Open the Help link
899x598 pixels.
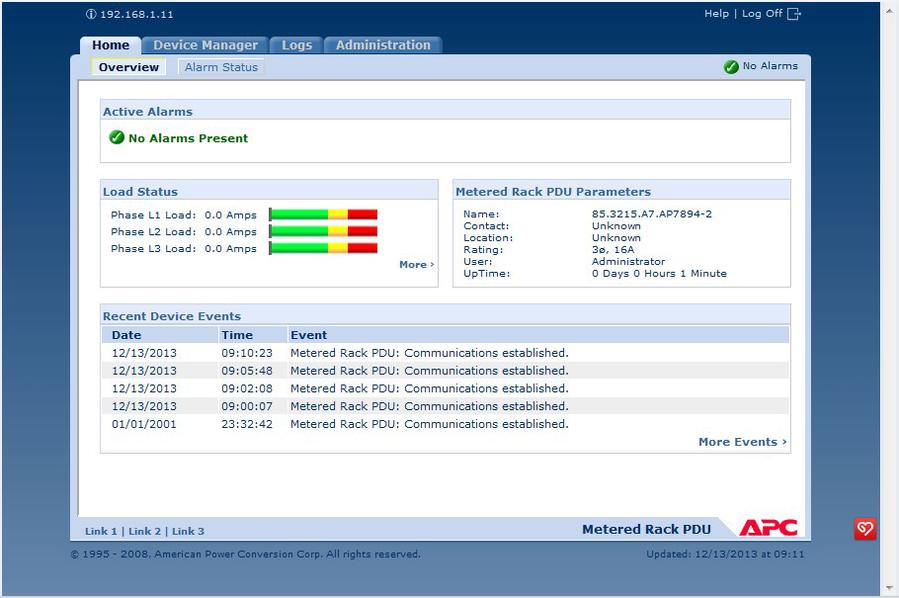point(716,14)
